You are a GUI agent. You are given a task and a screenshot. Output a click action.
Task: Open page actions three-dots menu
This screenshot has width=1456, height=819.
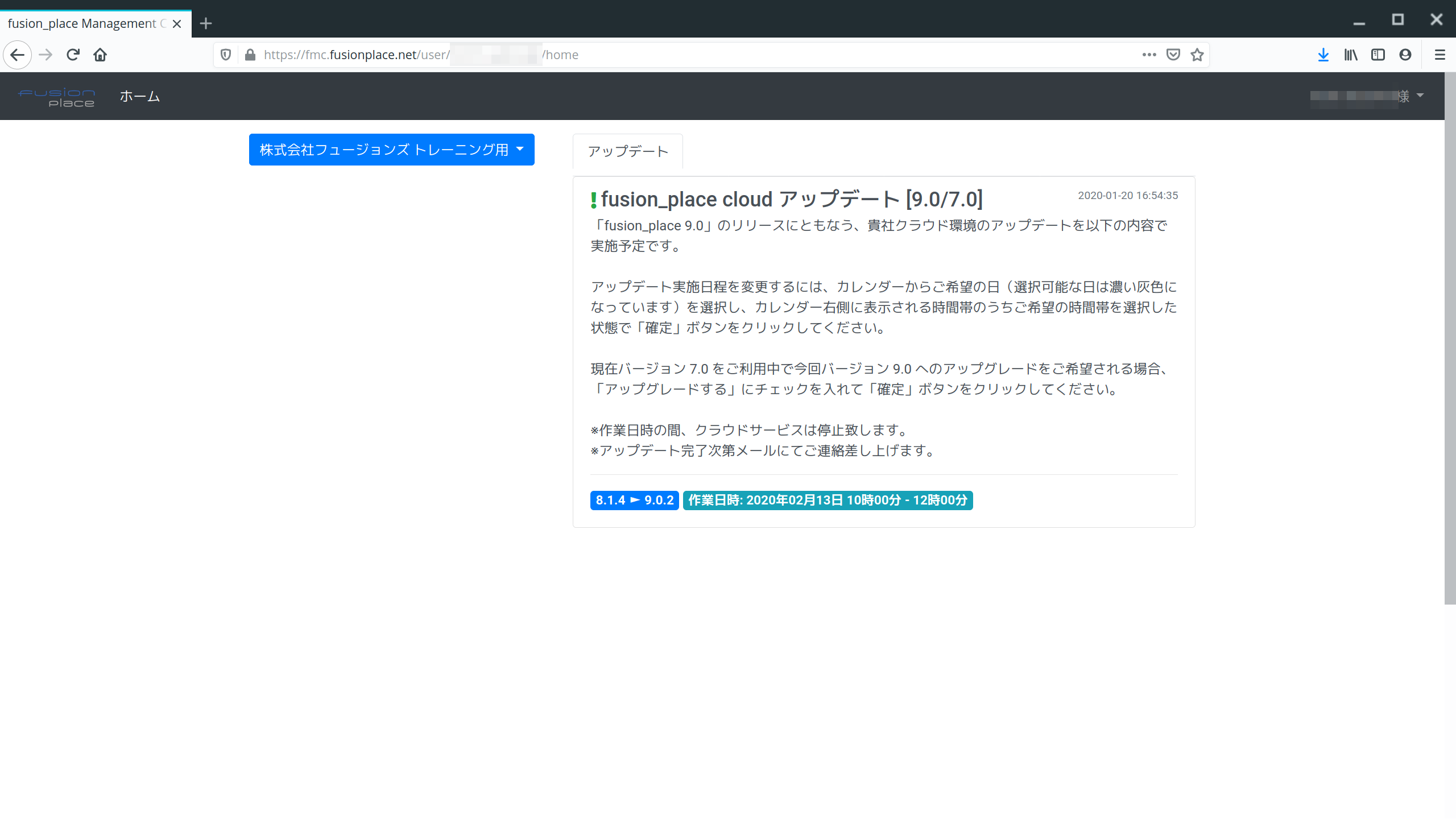1149,55
